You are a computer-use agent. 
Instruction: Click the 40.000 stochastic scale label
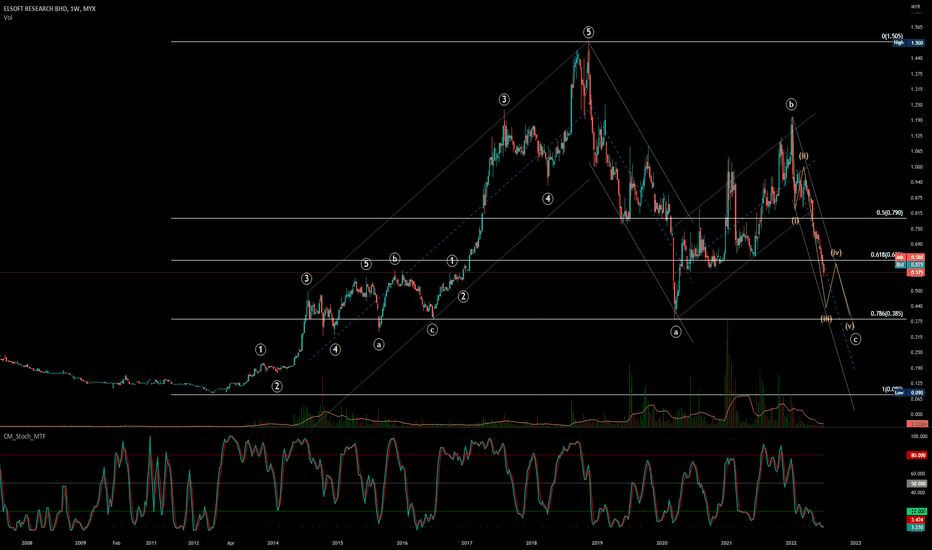918,493
